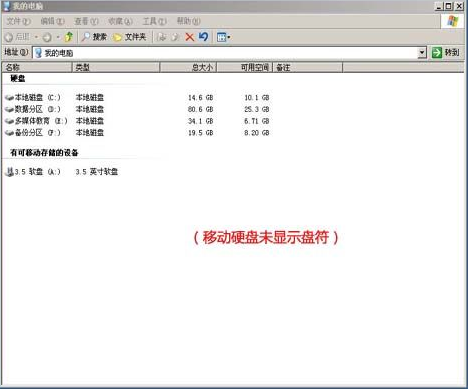Toggle the Folders (文件夹) pane button
Screen dimensions: 468x389
(x=129, y=37)
